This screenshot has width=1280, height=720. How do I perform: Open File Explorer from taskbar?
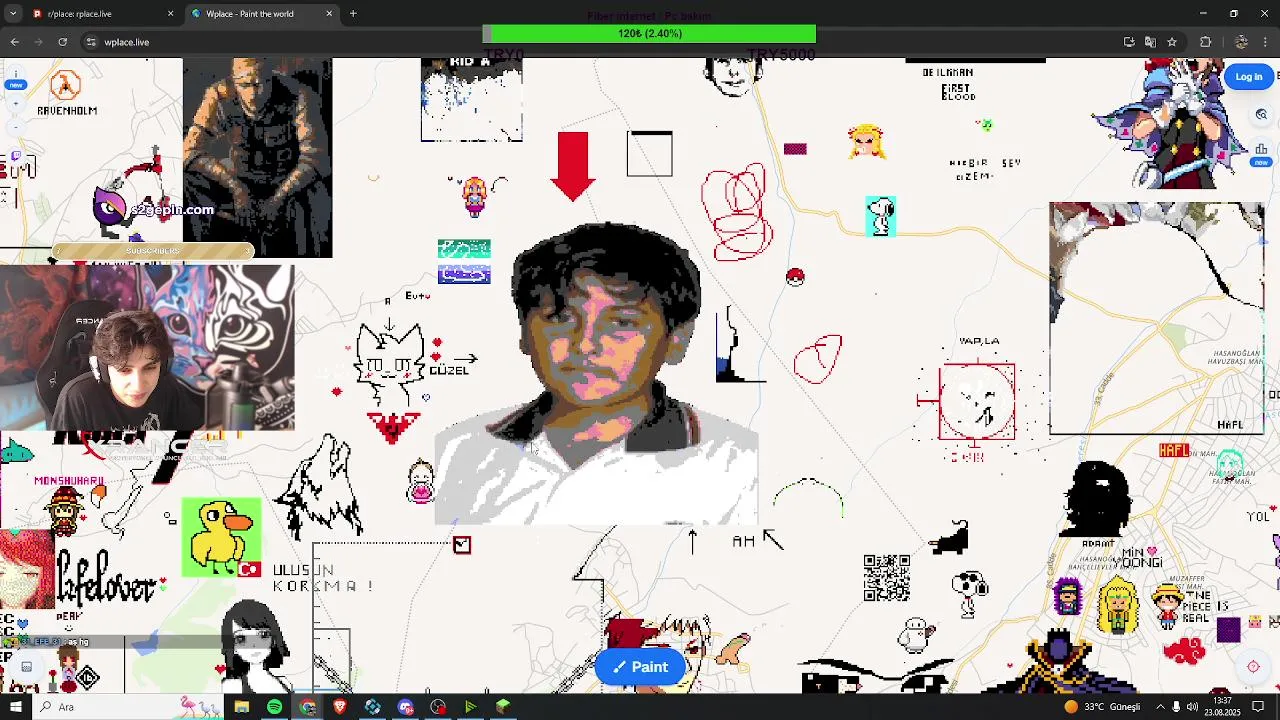[x=242, y=707]
